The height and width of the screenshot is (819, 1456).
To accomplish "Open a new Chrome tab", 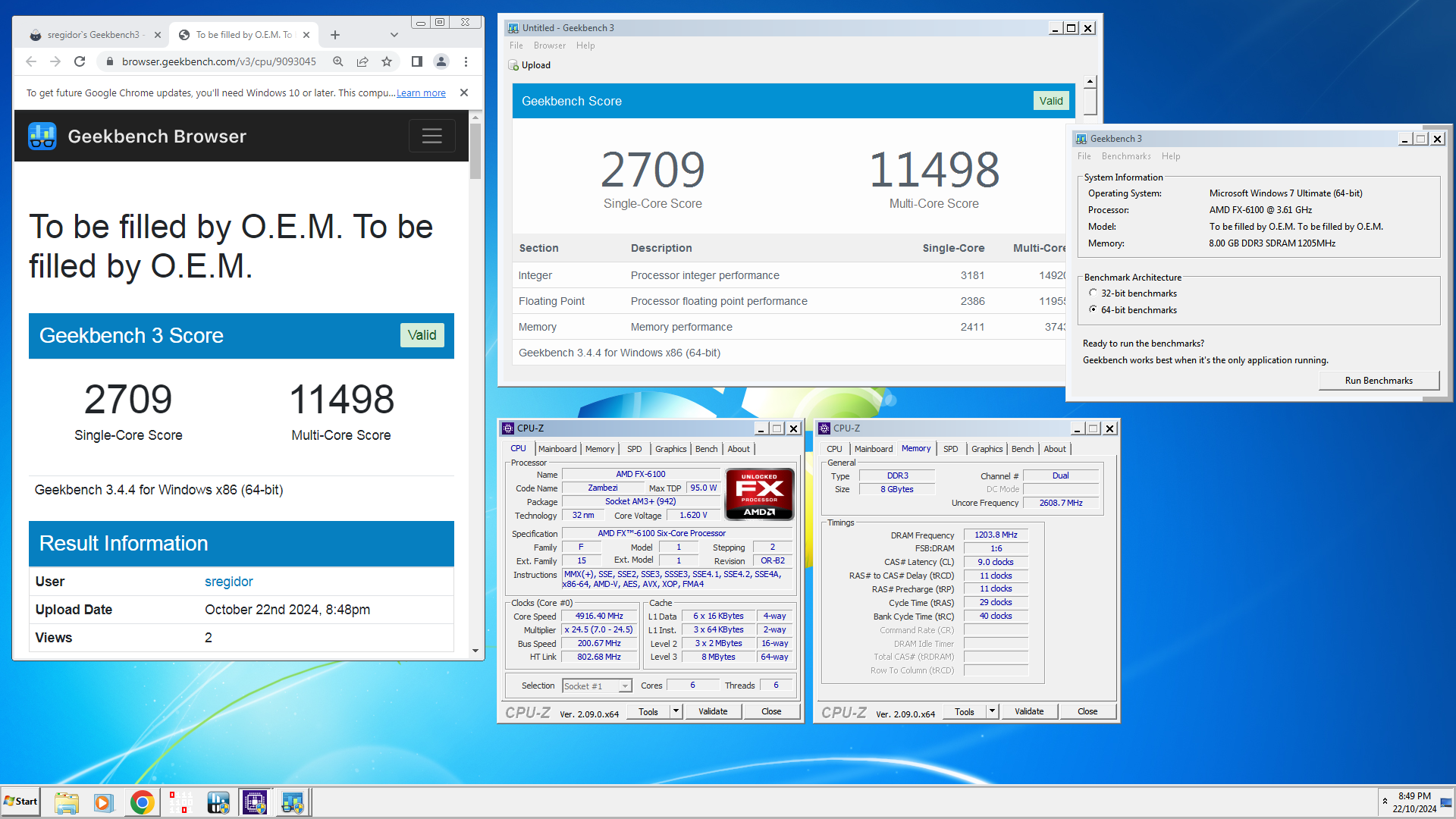I will point(335,35).
